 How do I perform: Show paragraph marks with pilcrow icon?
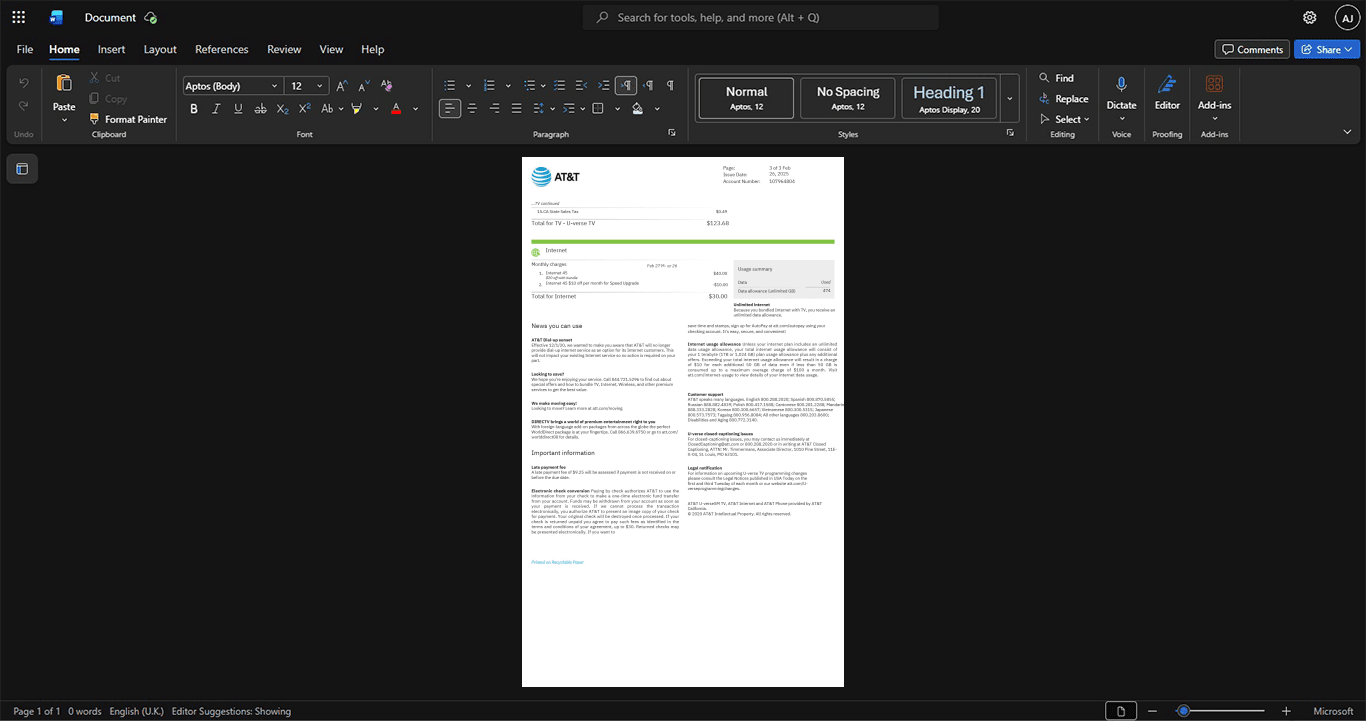tap(670, 85)
